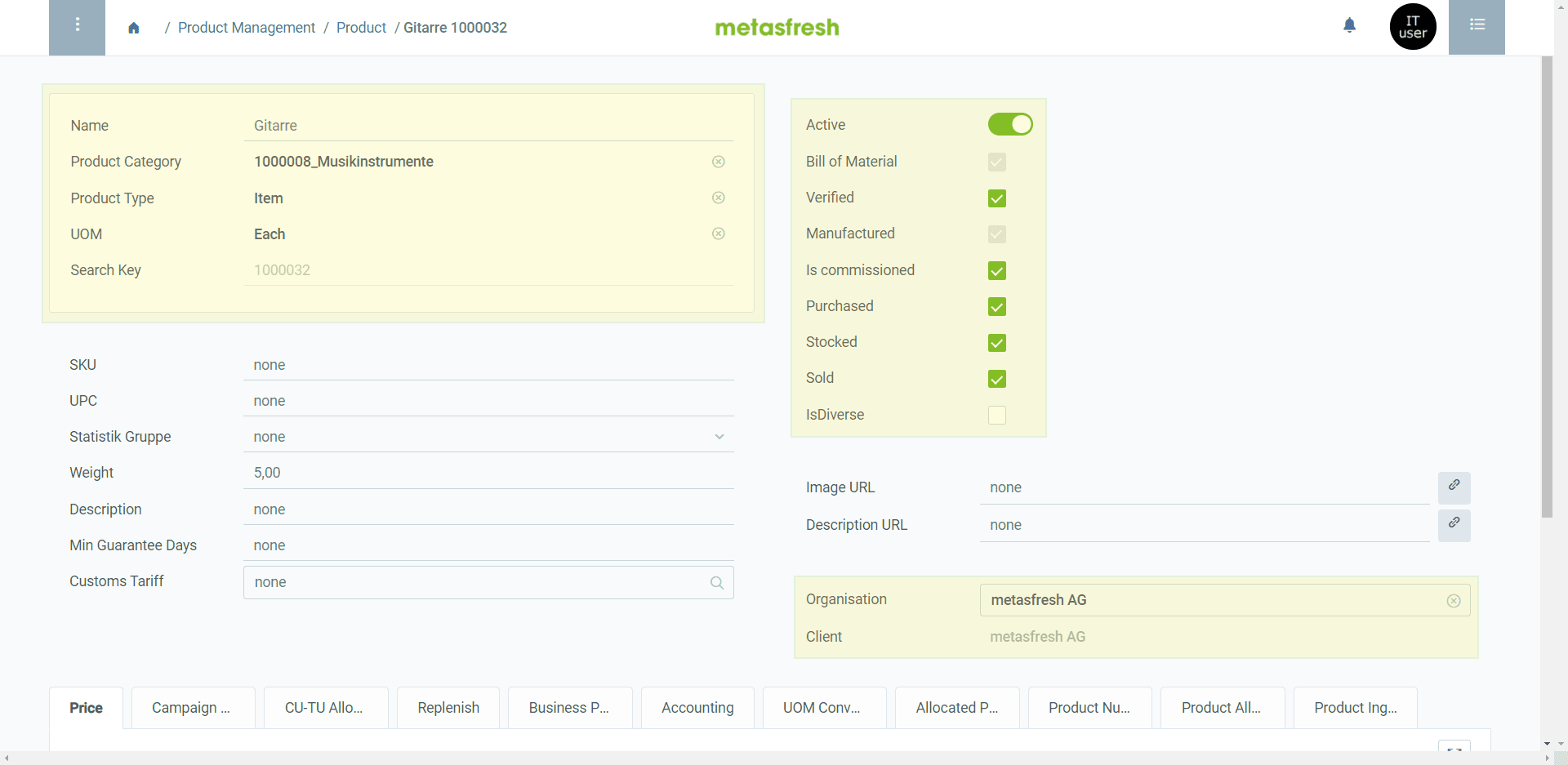Image resolution: width=1568 pixels, height=765 pixels.
Task: Edit the Image URL text field
Action: pos(1205,487)
